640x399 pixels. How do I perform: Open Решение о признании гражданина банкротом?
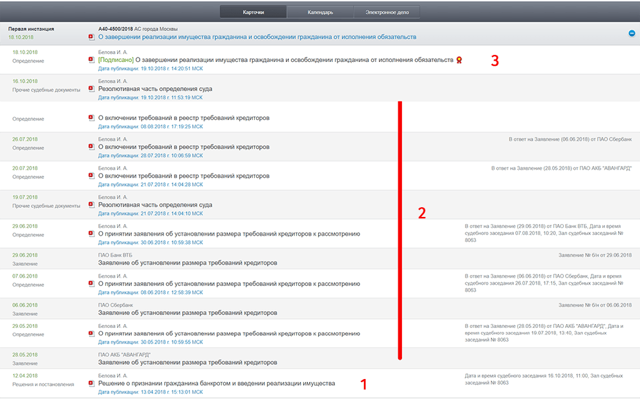216,383
